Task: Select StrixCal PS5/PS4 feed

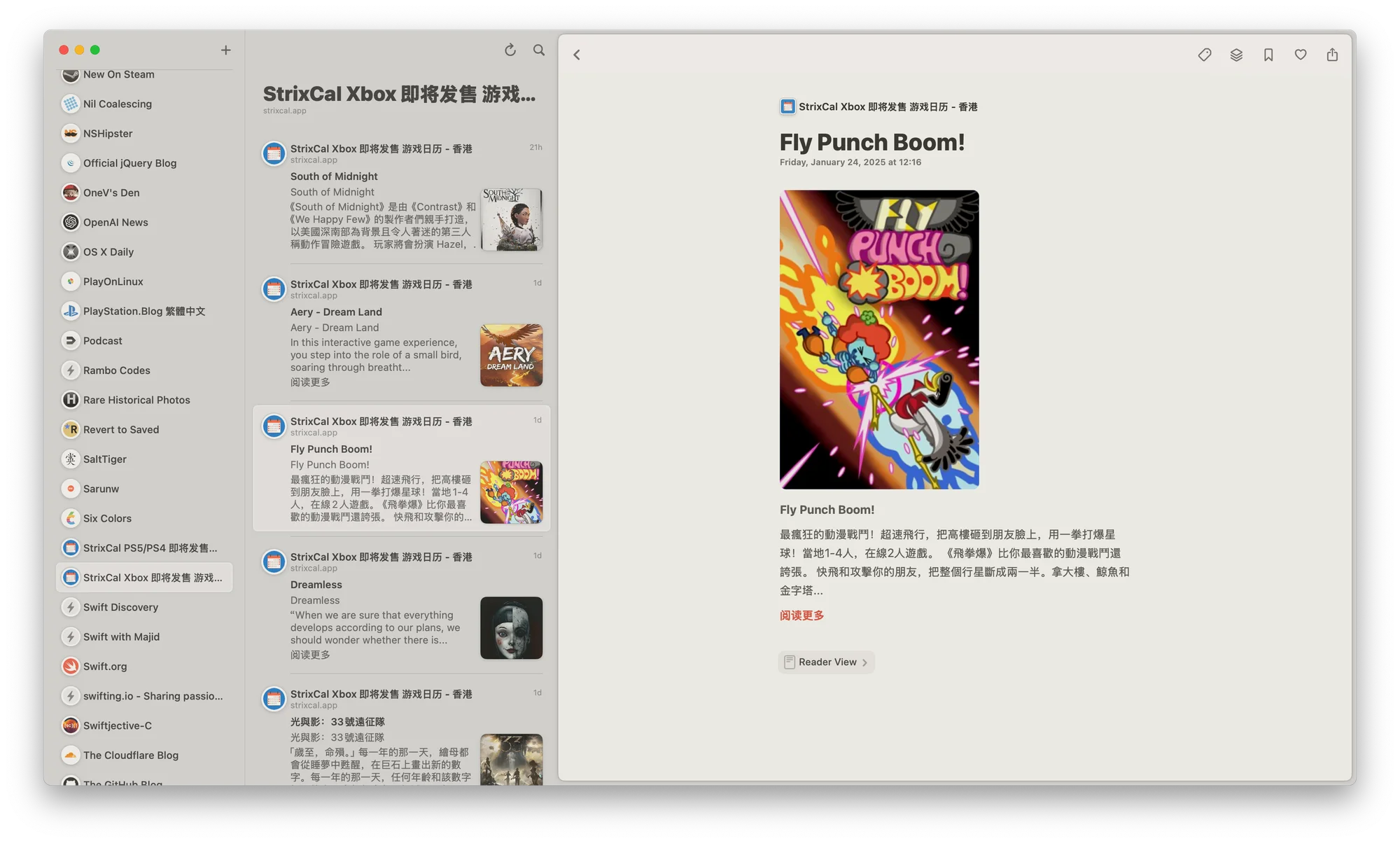Action: [149, 548]
